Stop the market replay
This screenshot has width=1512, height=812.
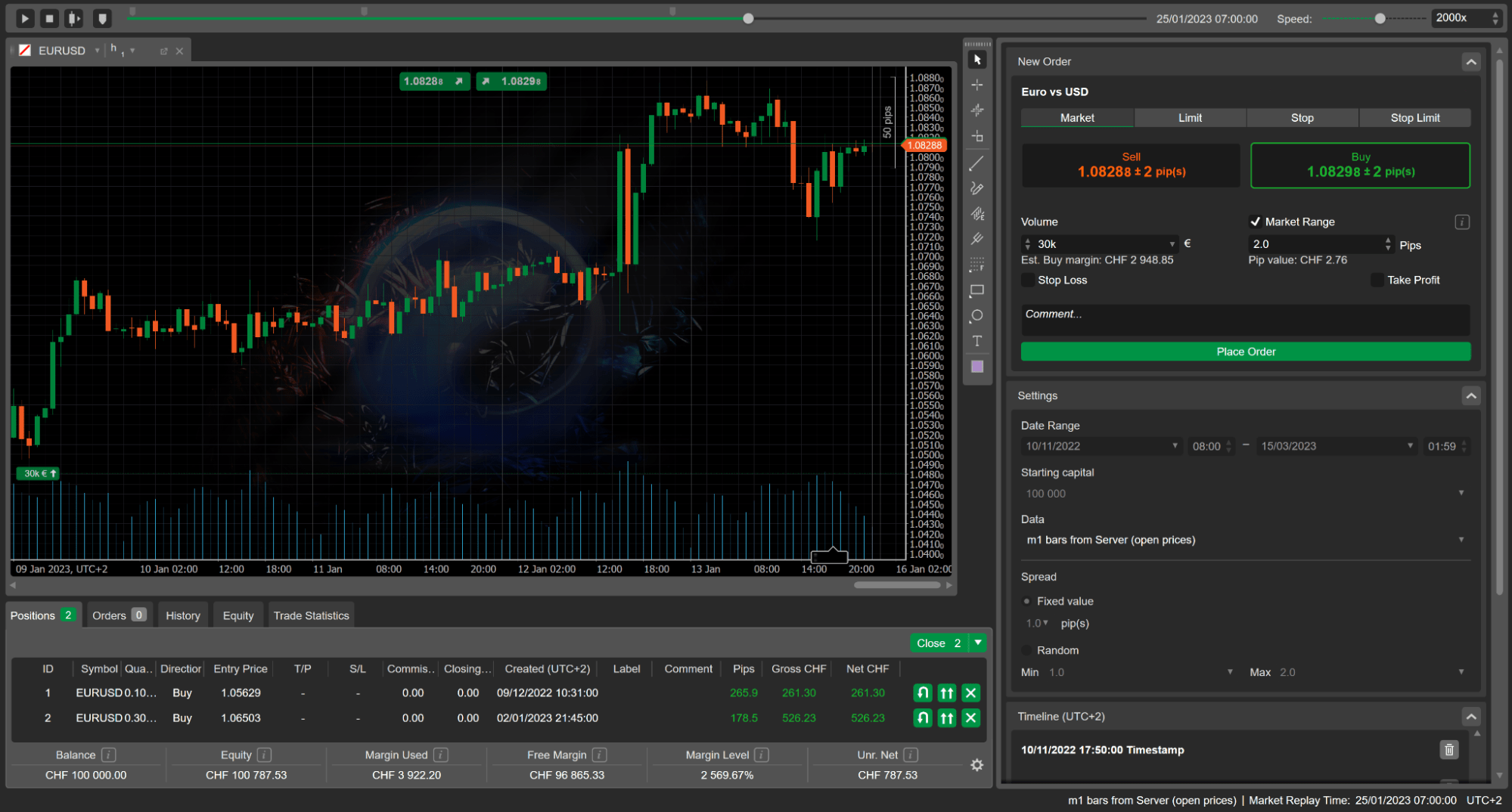tap(50, 18)
